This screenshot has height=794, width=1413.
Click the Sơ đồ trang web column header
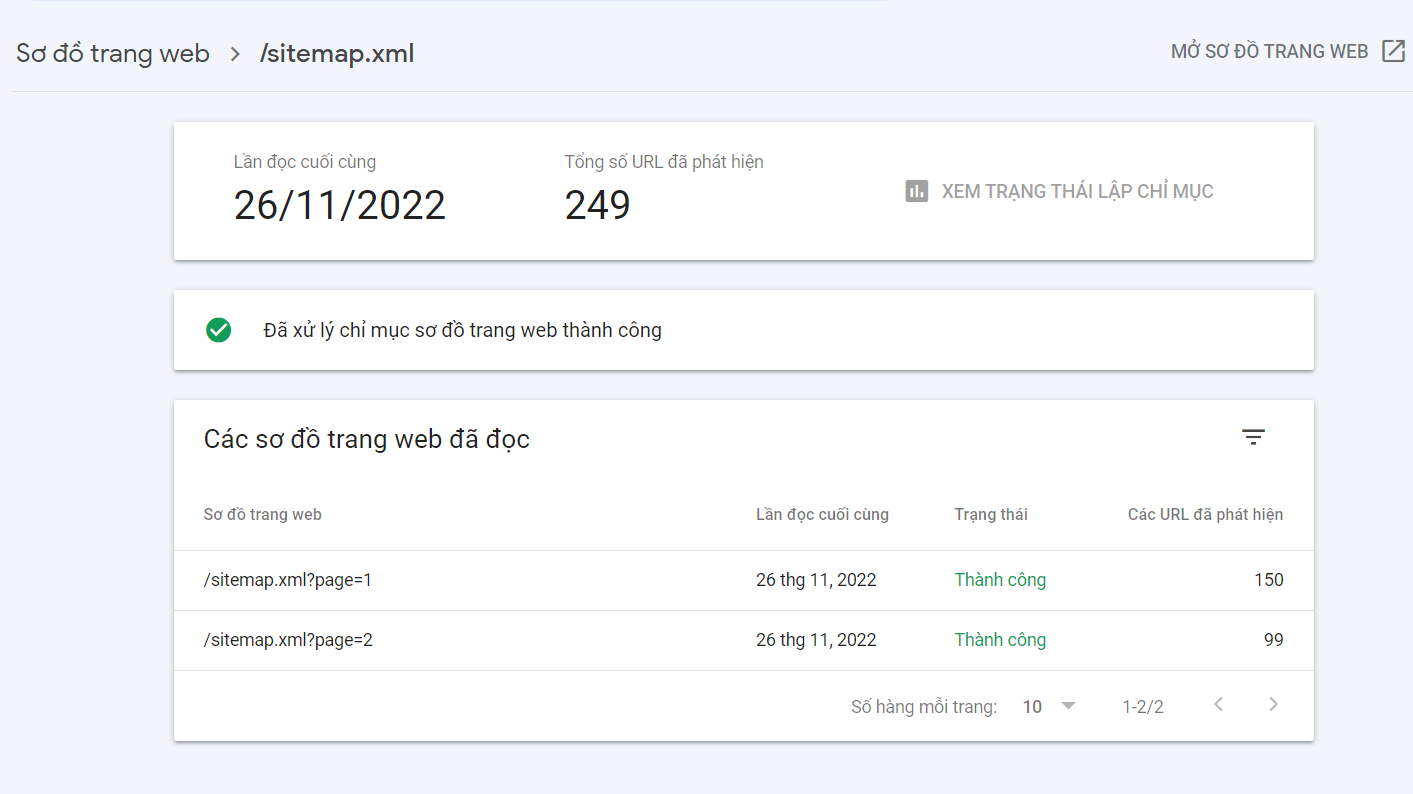263,515
